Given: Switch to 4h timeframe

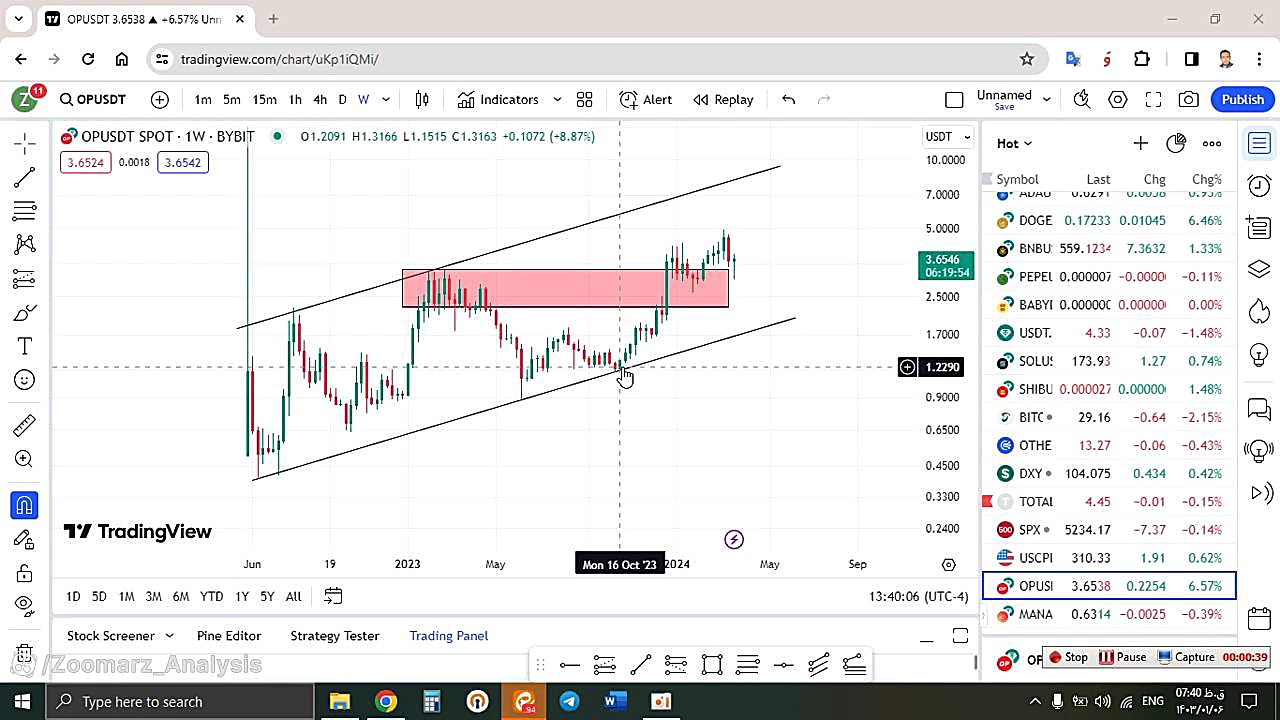Looking at the screenshot, I should tap(320, 99).
